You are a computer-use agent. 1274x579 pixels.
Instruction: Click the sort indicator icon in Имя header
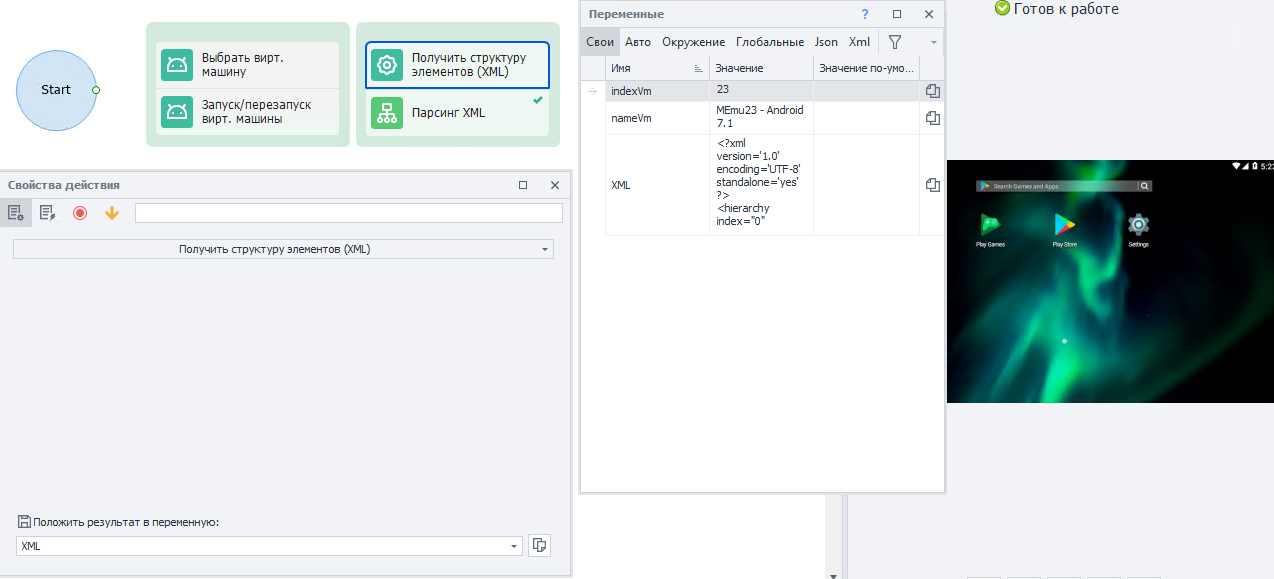point(699,69)
